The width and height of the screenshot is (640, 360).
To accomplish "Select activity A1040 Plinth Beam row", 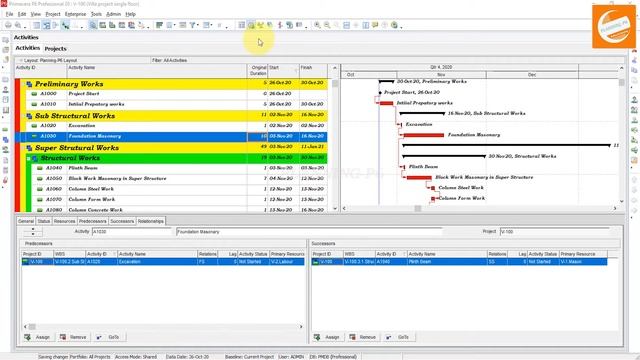I will [180, 168].
